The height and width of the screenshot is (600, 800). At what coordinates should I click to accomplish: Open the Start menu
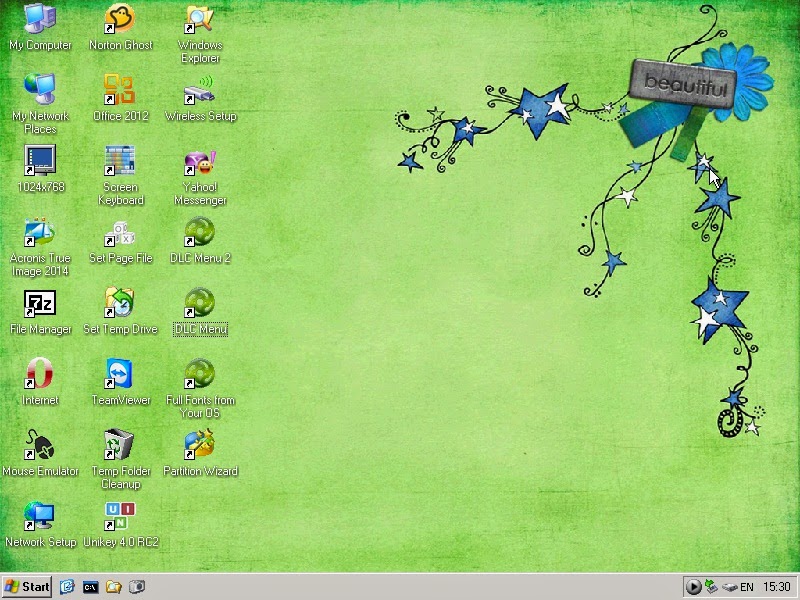click(27, 587)
